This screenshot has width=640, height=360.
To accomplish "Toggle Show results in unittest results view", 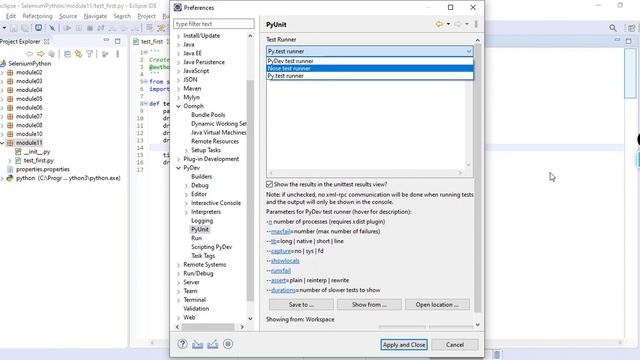I will [x=269, y=184].
